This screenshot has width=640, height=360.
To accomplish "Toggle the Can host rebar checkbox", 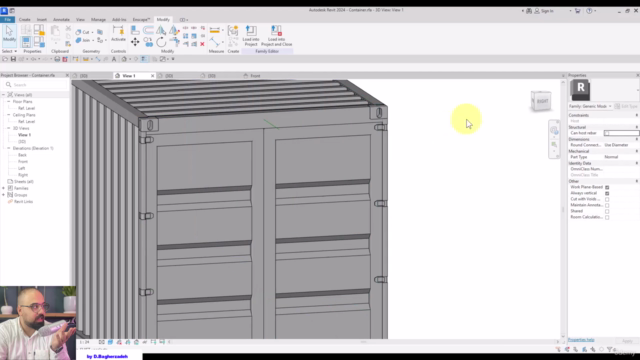I will click(x=607, y=133).
